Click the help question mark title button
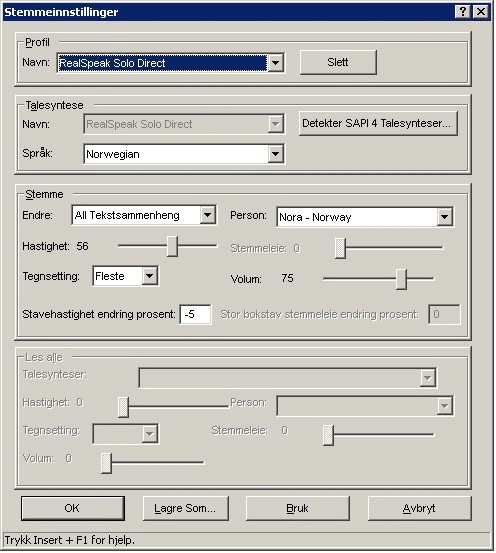Image resolution: width=496 pixels, height=553 pixels. tap(463, 12)
